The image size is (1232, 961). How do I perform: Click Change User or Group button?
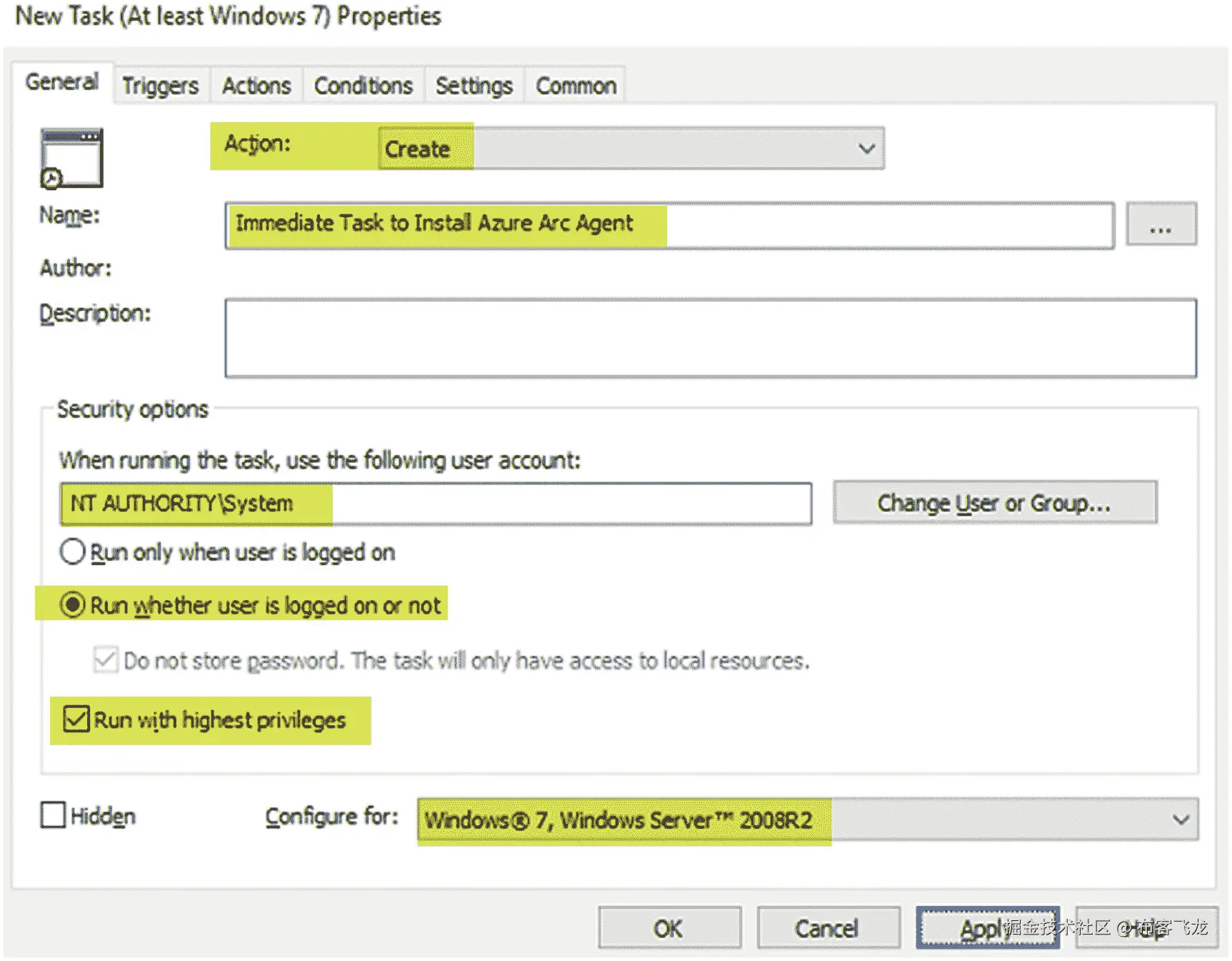pyautogui.click(x=993, y=504)
